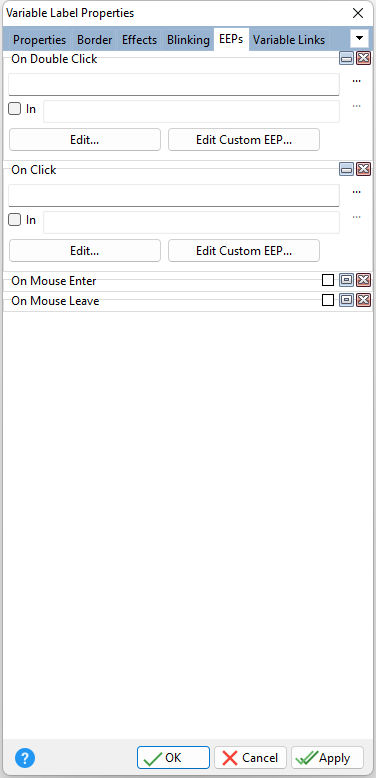Cancel the Variable Label Properties dialog

[251, 758]
